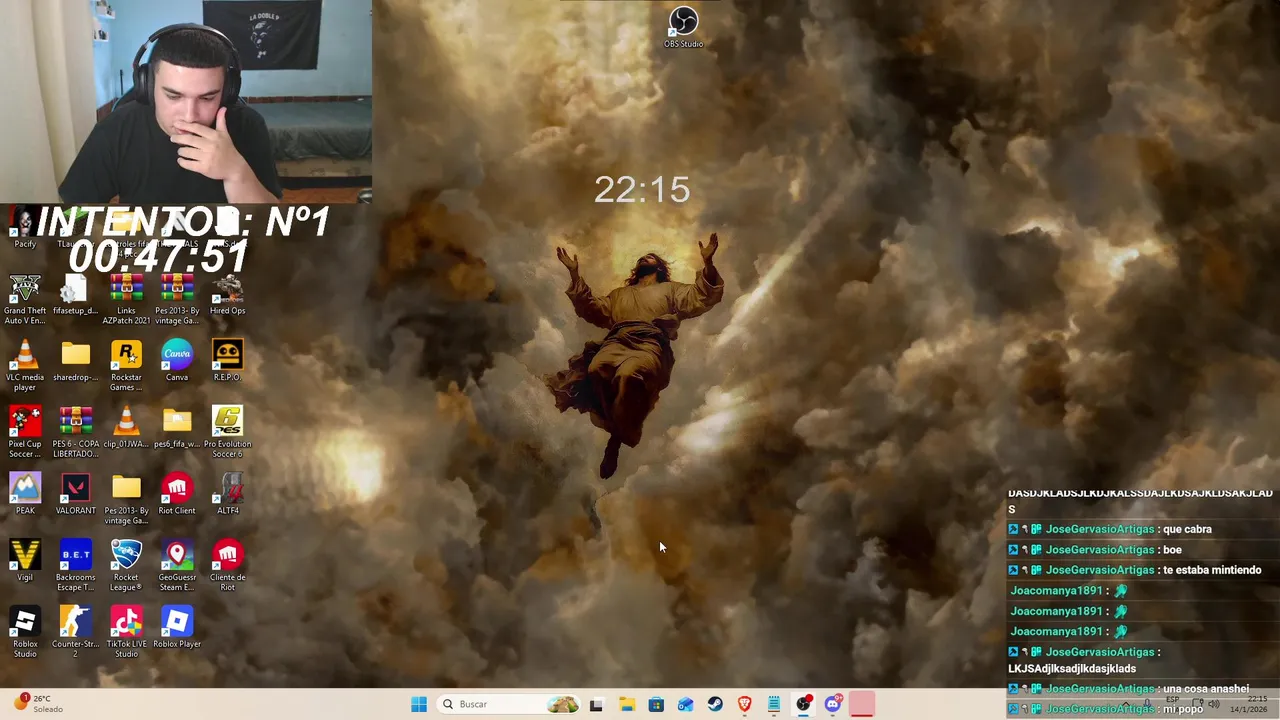Select Rockstar Games launcher shortcut
Screen dimensions: 1280x720
tap(126, 366)
